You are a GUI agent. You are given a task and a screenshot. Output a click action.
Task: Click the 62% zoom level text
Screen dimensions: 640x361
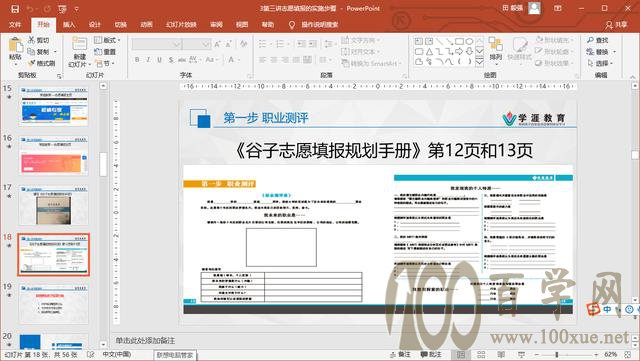click(x=611, y=354)
